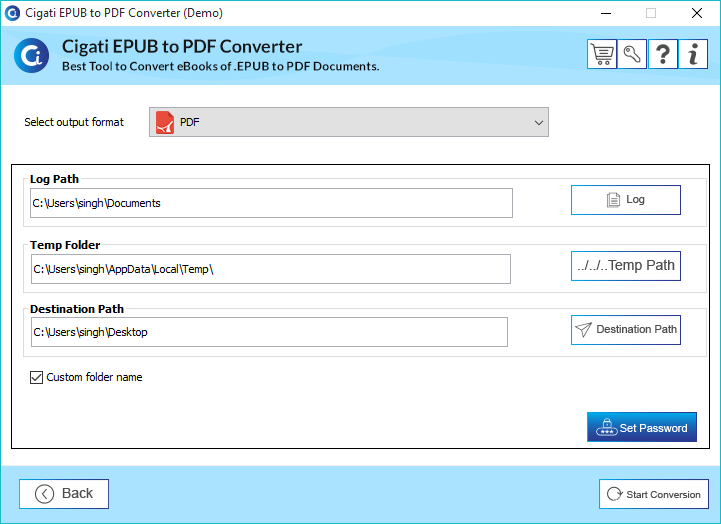Go Back to previous step
The width and height of the screenshot is (721, 524).
(x=64, y=494)
